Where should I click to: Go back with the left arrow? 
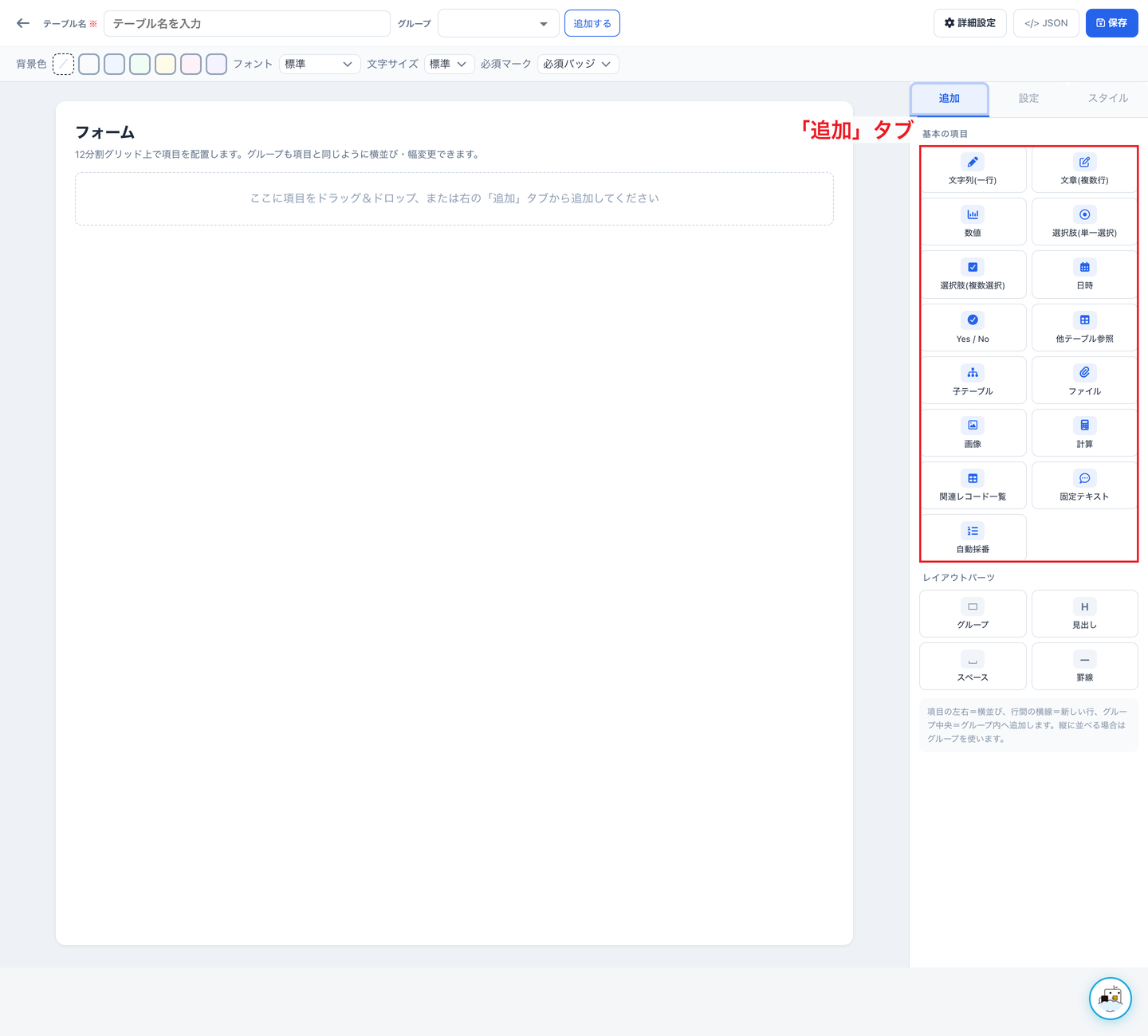[x=23, y=23]
